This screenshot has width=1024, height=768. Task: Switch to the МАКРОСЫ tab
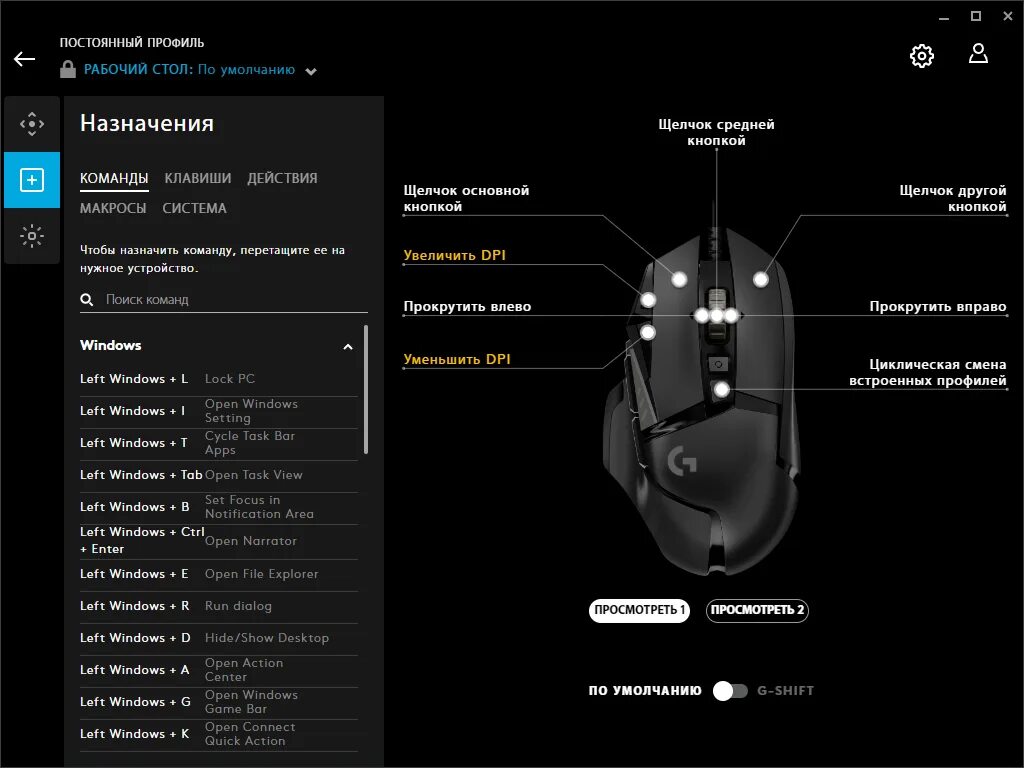point(113,208)
